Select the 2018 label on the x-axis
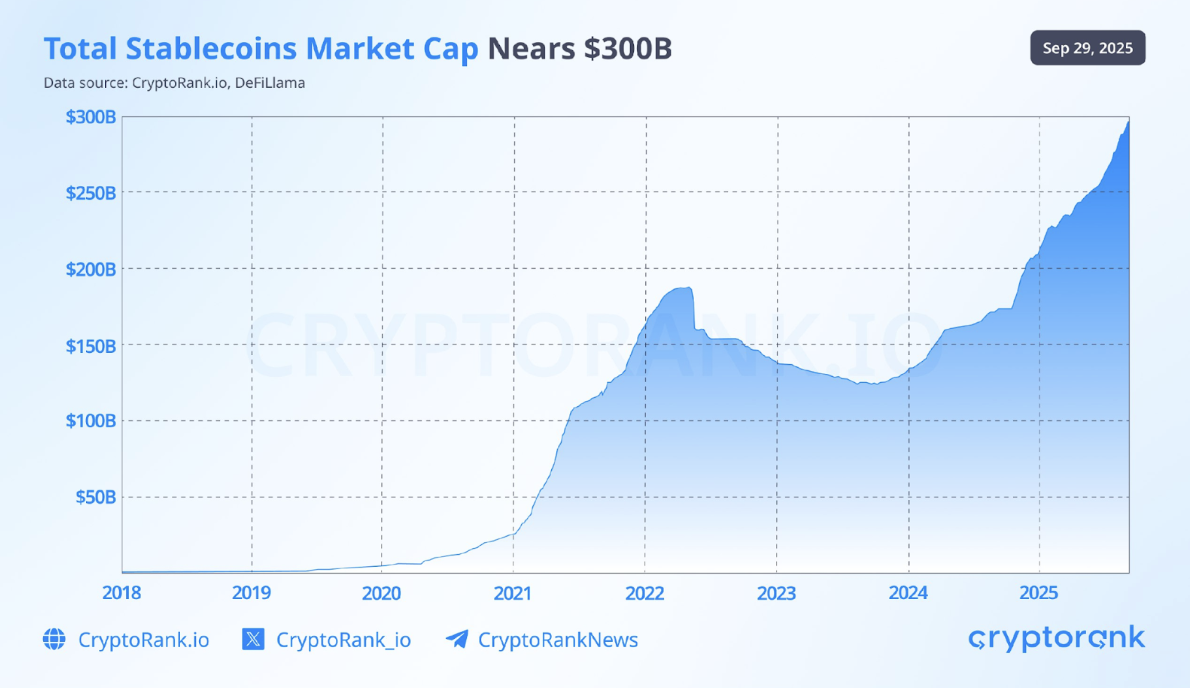Screen dimensions: 1190x688 (x=122, y=592)
